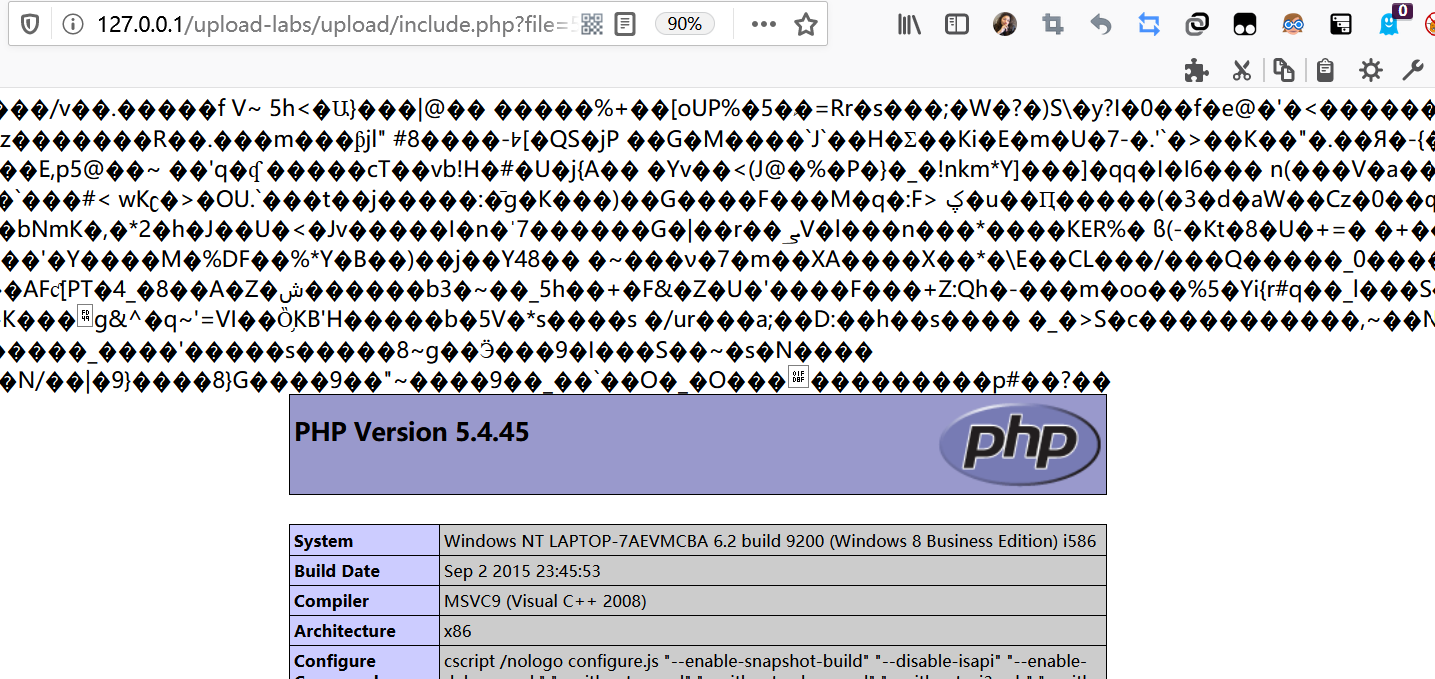Viewport: 1435px width, 679px height.
Task: Click the blue sync arrows extension icon
Action: tap(1149, 24)
